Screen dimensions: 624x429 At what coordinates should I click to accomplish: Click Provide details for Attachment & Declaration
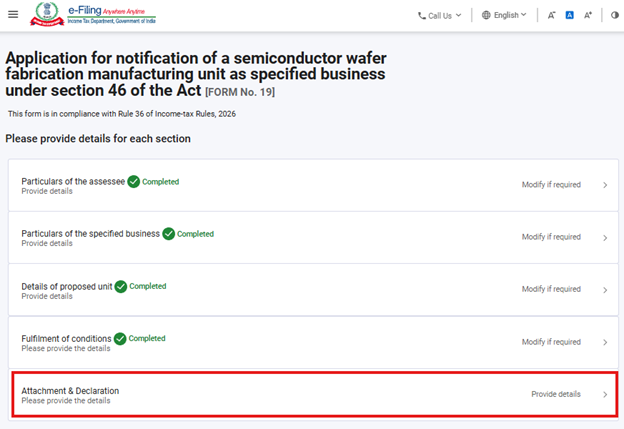coord(555,394)
